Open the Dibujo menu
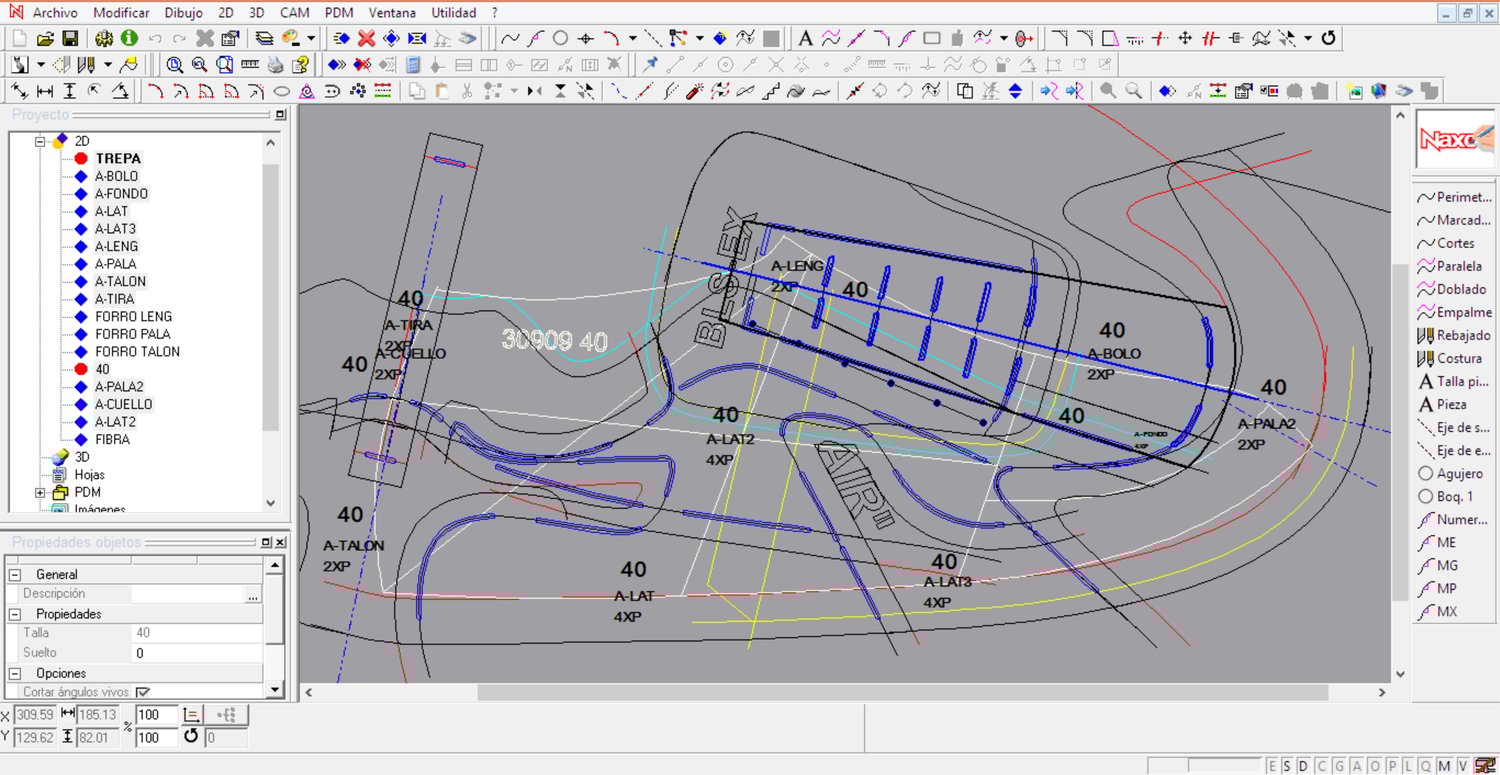 coord(183,13)
